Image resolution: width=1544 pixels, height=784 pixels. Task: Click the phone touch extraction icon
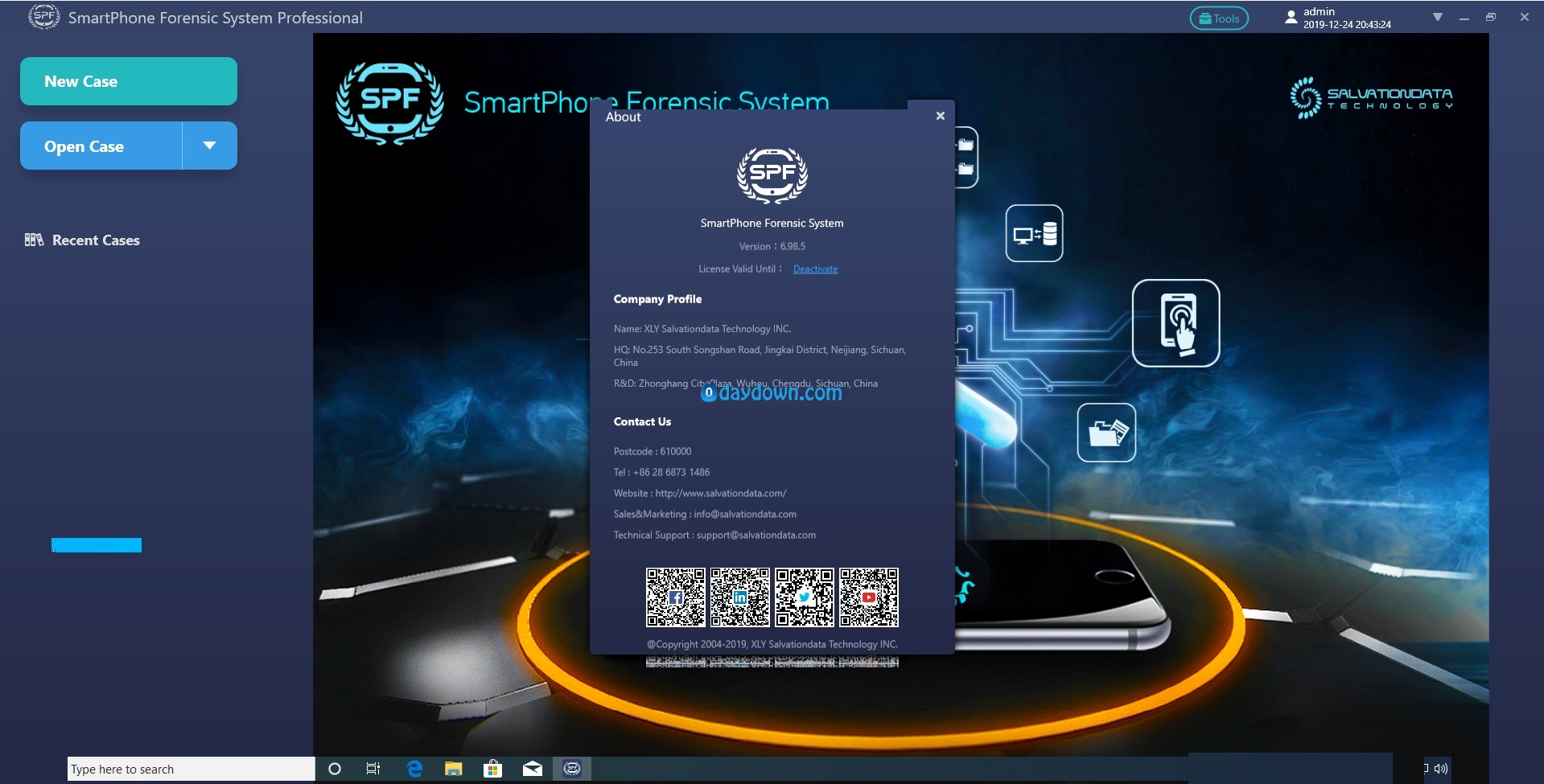tap(1175, 323)
